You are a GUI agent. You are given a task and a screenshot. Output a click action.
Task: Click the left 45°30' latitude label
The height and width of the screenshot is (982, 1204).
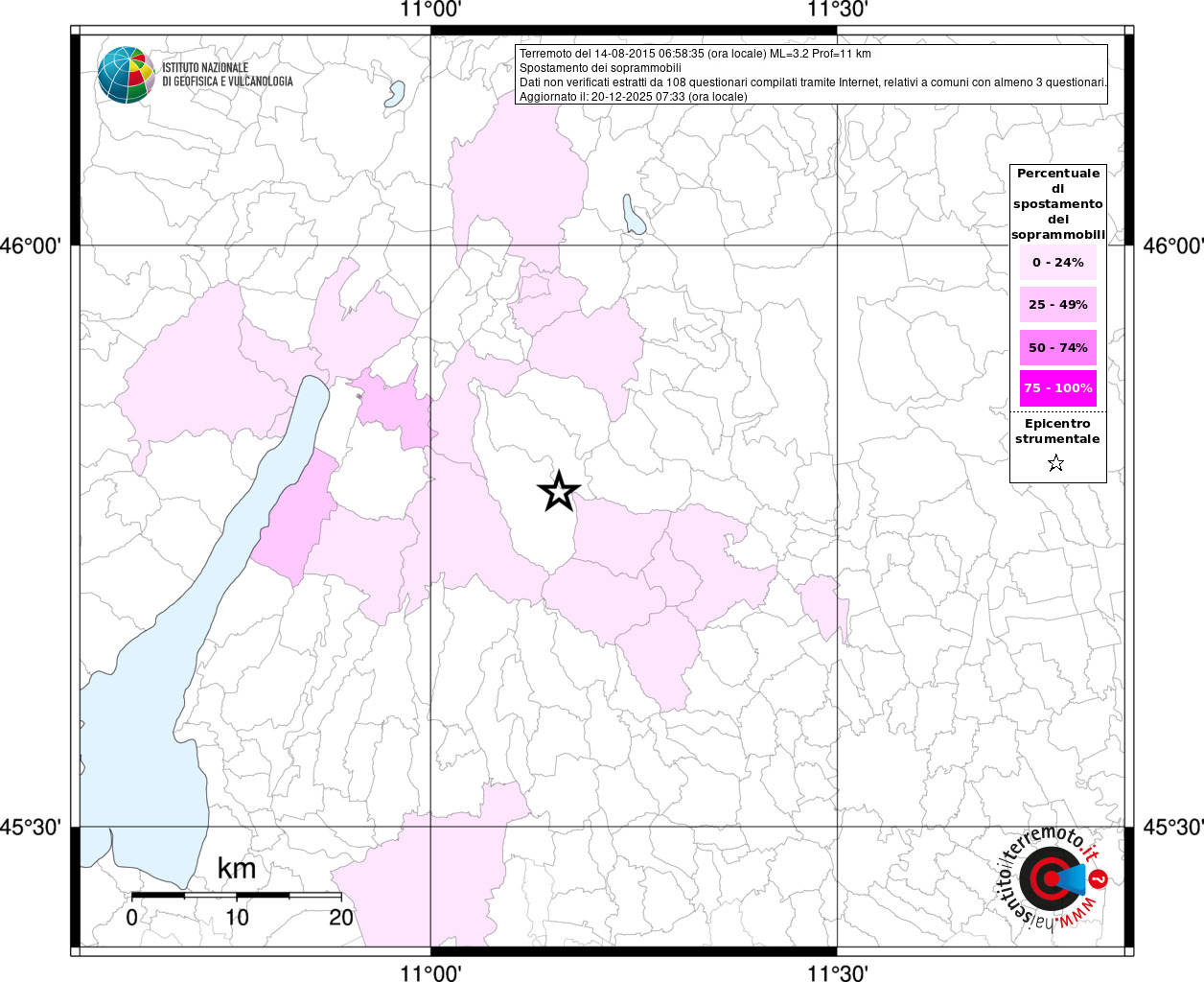click(31, 827)
